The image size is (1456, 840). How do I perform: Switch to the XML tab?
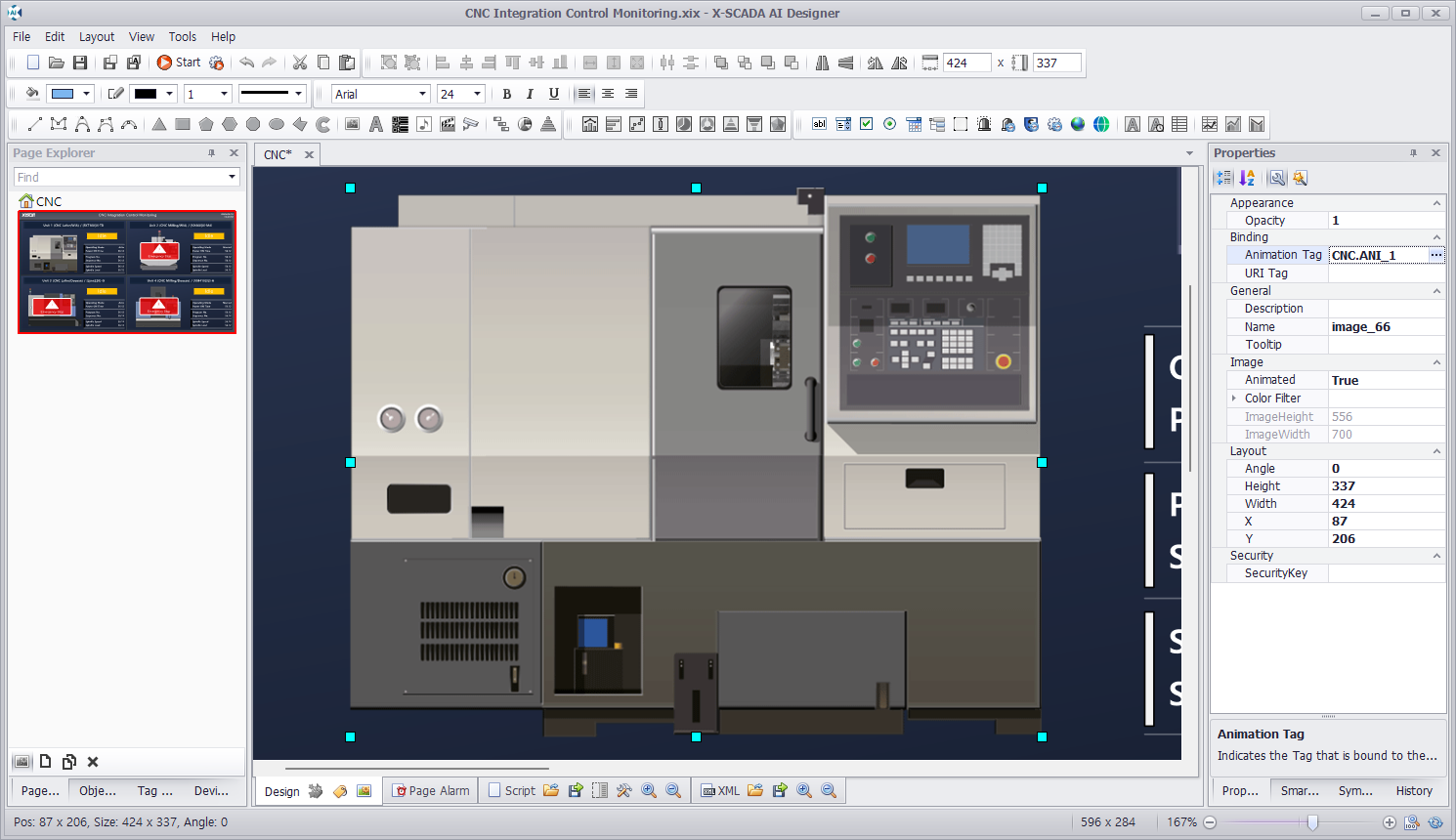click(x=720, y=791)
